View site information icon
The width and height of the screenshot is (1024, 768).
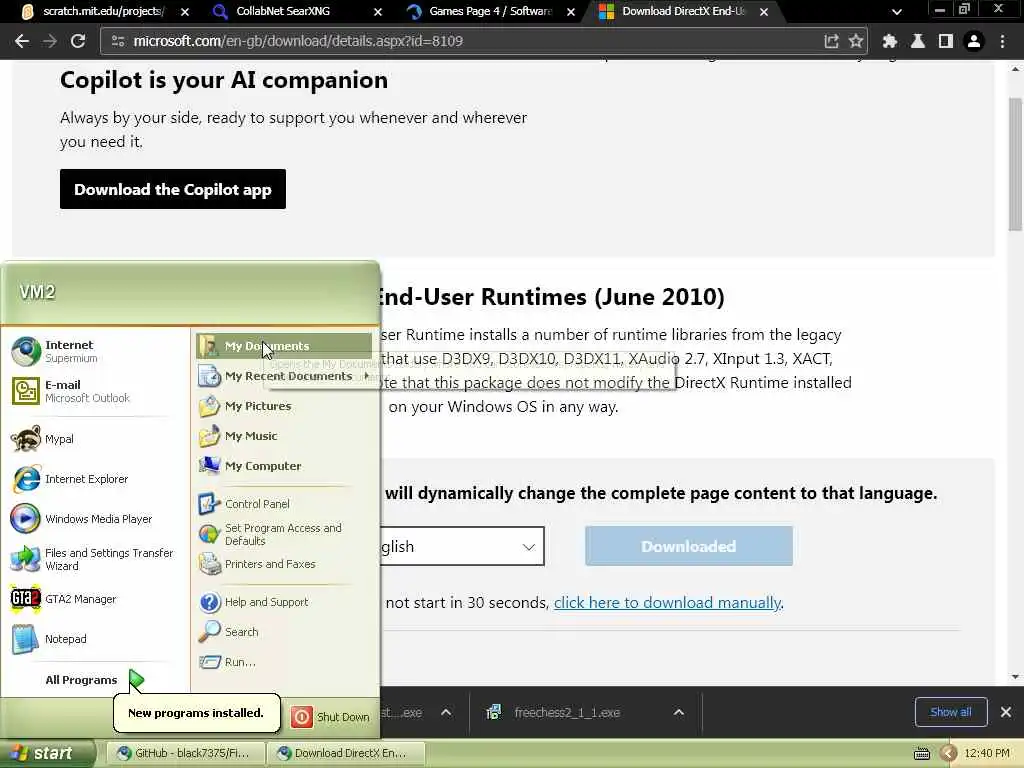(118, 41)
